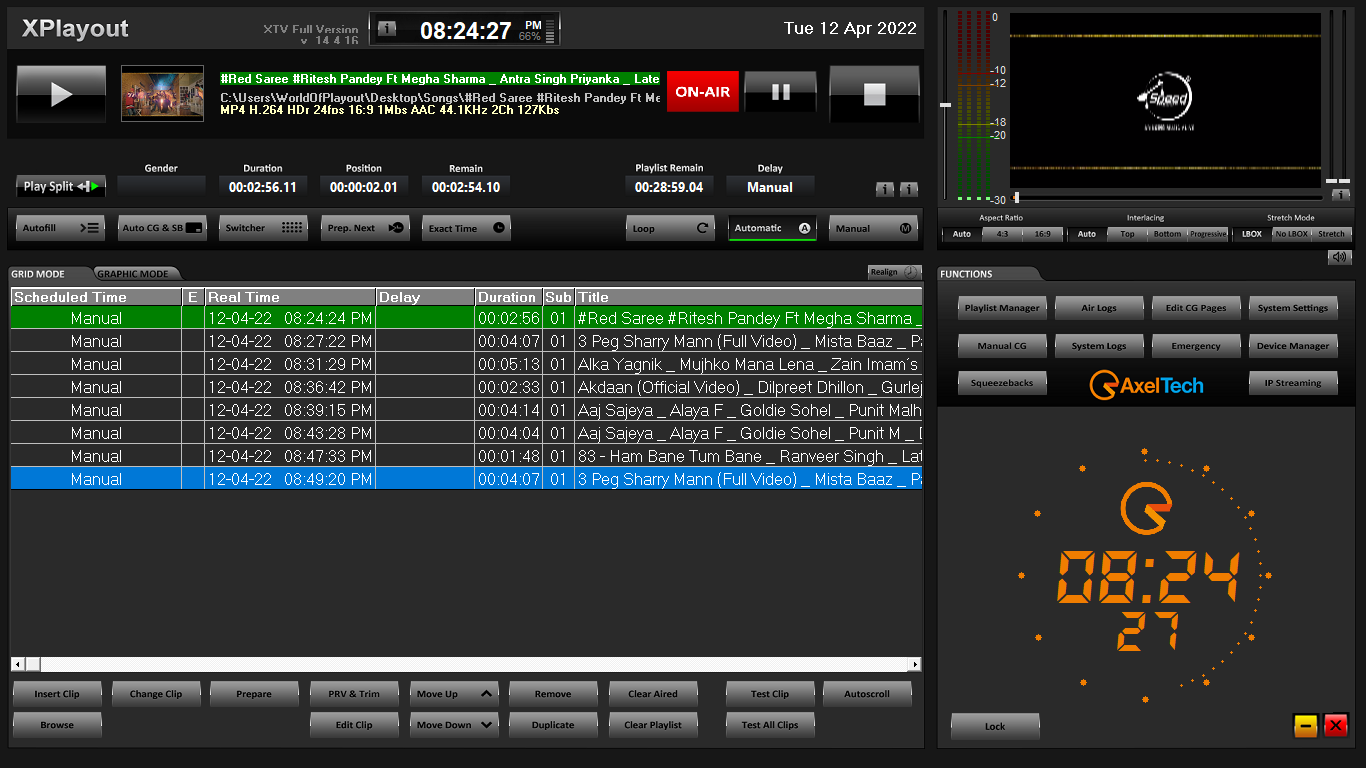This screenshot has height=768, width=1366.
Task: Click the red ON-AIR indicator
Action: pyautogui.click(x=703, y=92)
